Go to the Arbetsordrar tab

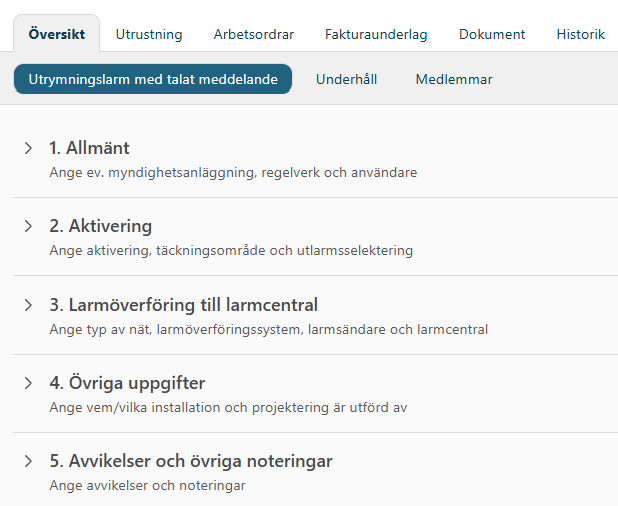coord(254,34)
